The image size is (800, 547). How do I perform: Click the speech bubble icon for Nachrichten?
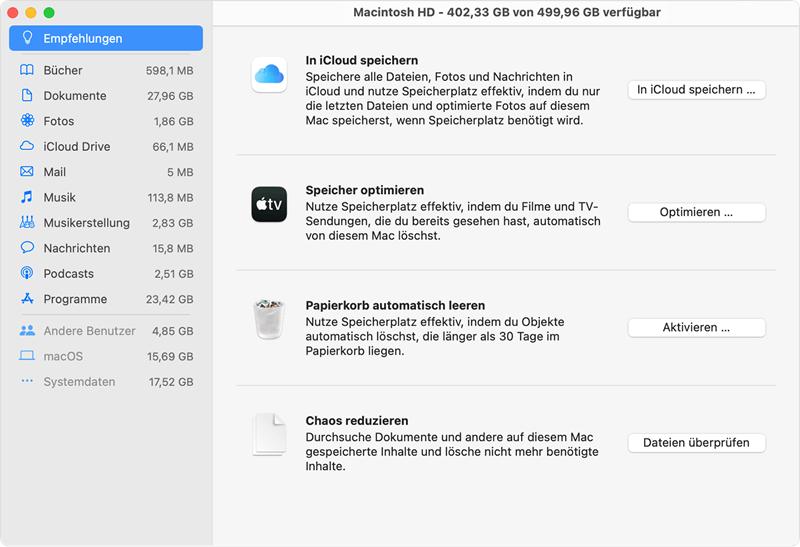(x=27, y=248)
